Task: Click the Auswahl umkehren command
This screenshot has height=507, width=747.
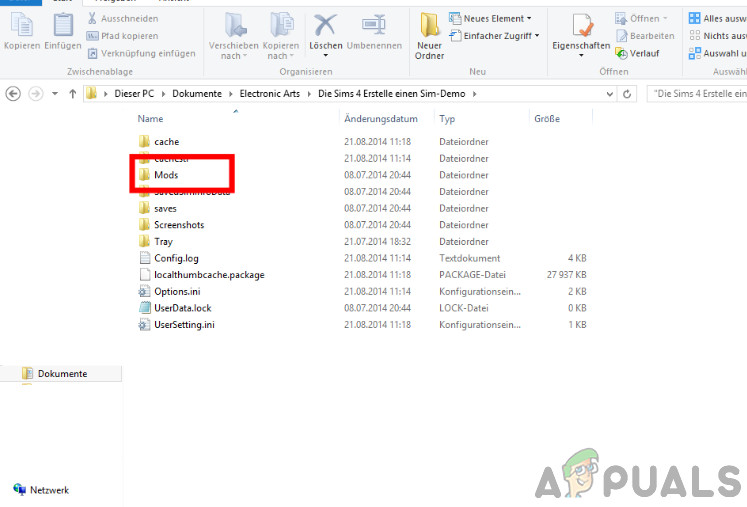Action: (x=717, y=53)
